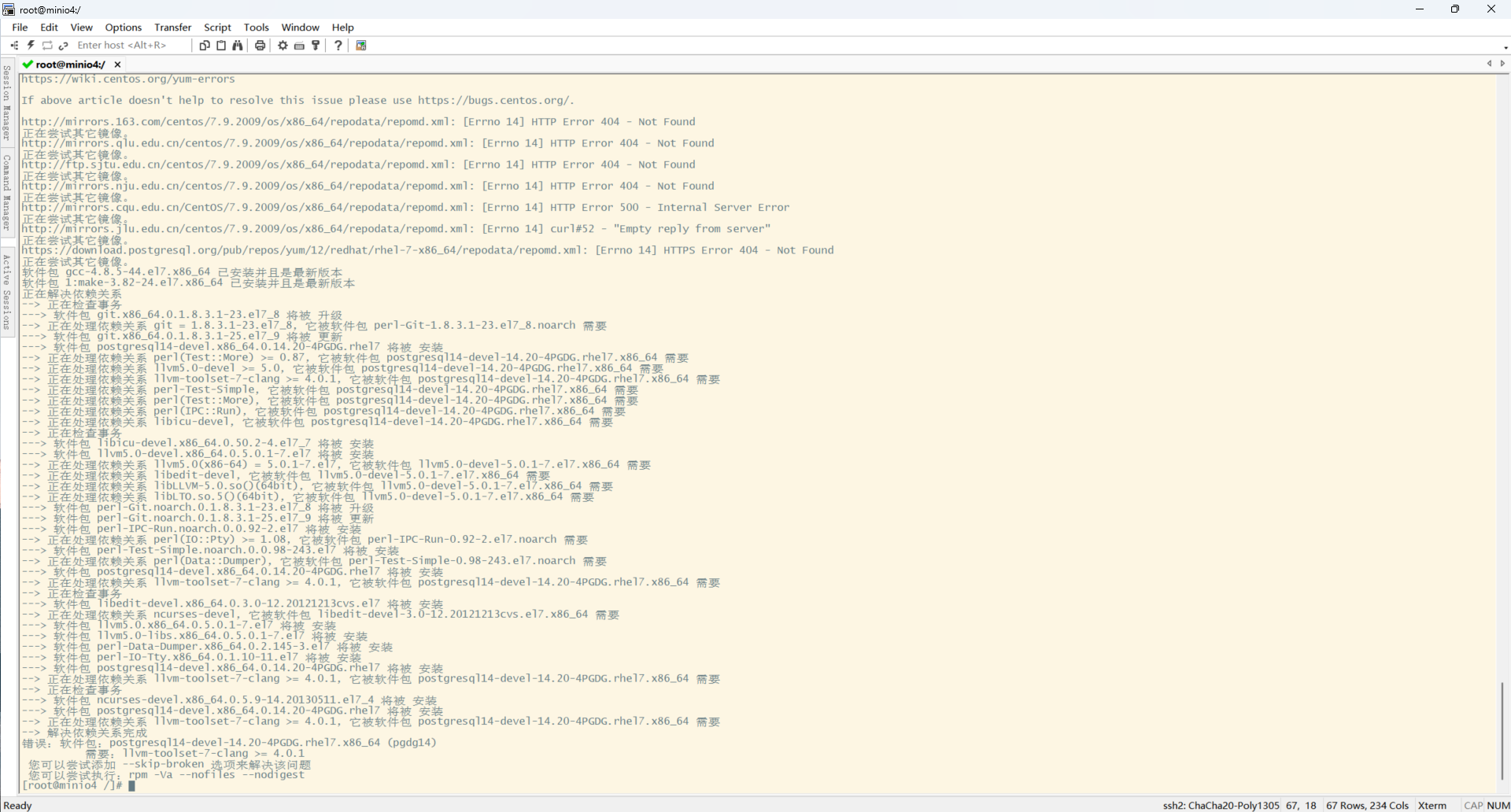This screenshot has width=1511, height=812.
Task: Click the Xterm emulation status entry
Action: pyautogui.click(x=1432, y=805)
